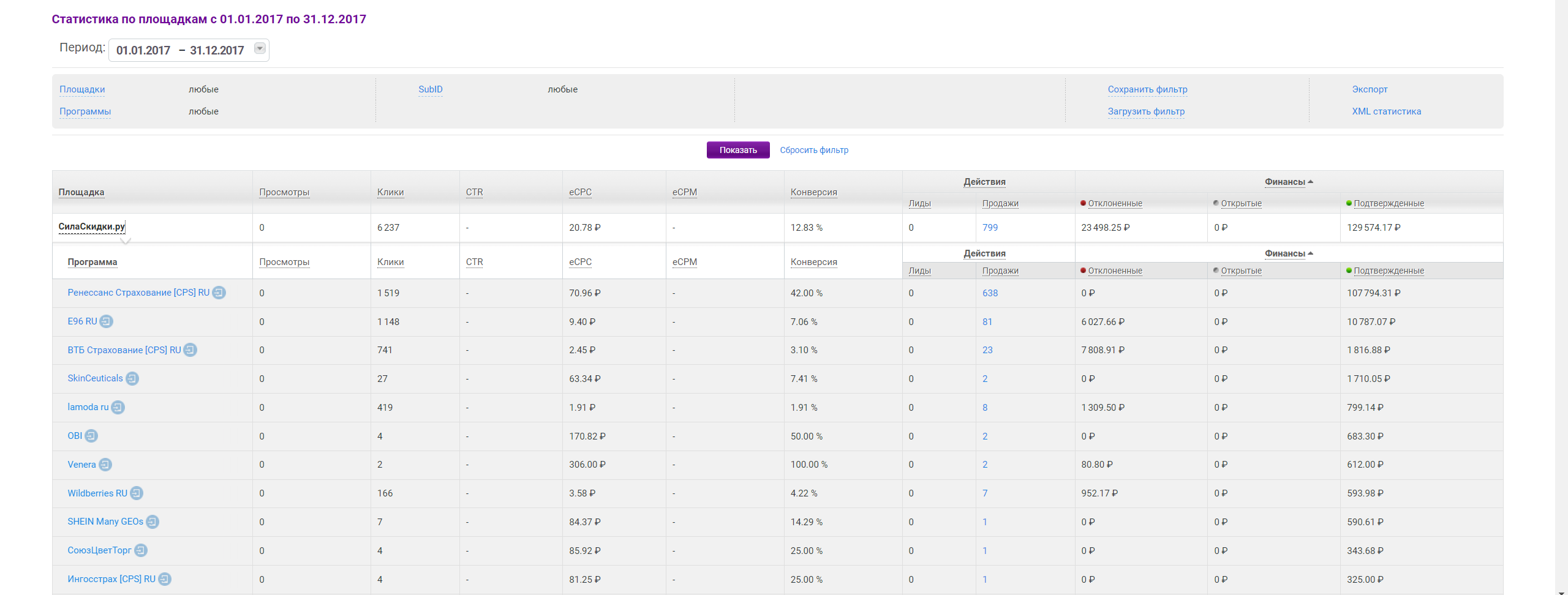Click the icon beside lamoda ru
This screenshot has width=1568, height=595.
click(x=118, y=407)
